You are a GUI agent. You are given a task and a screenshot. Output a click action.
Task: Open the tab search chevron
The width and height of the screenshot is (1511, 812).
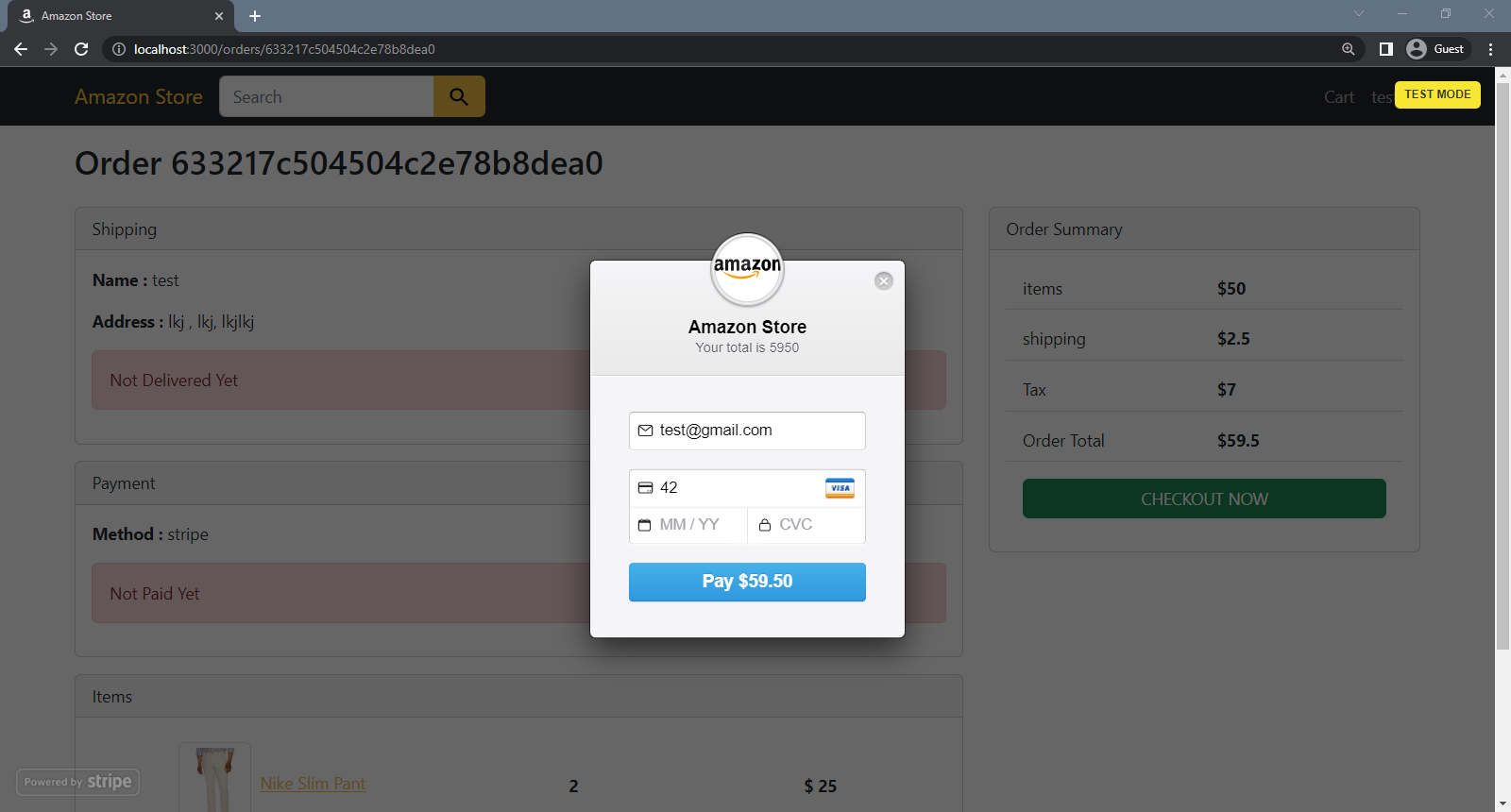(x=1359, y=13)
